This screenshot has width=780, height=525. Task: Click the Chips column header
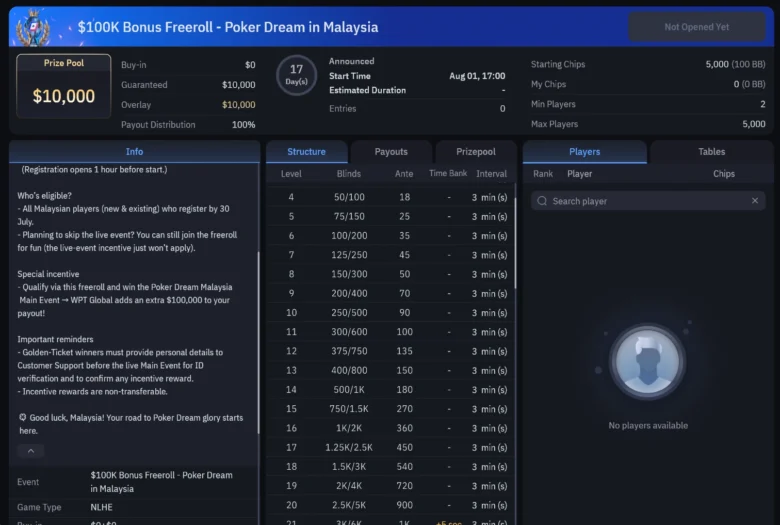pos(724,174)
